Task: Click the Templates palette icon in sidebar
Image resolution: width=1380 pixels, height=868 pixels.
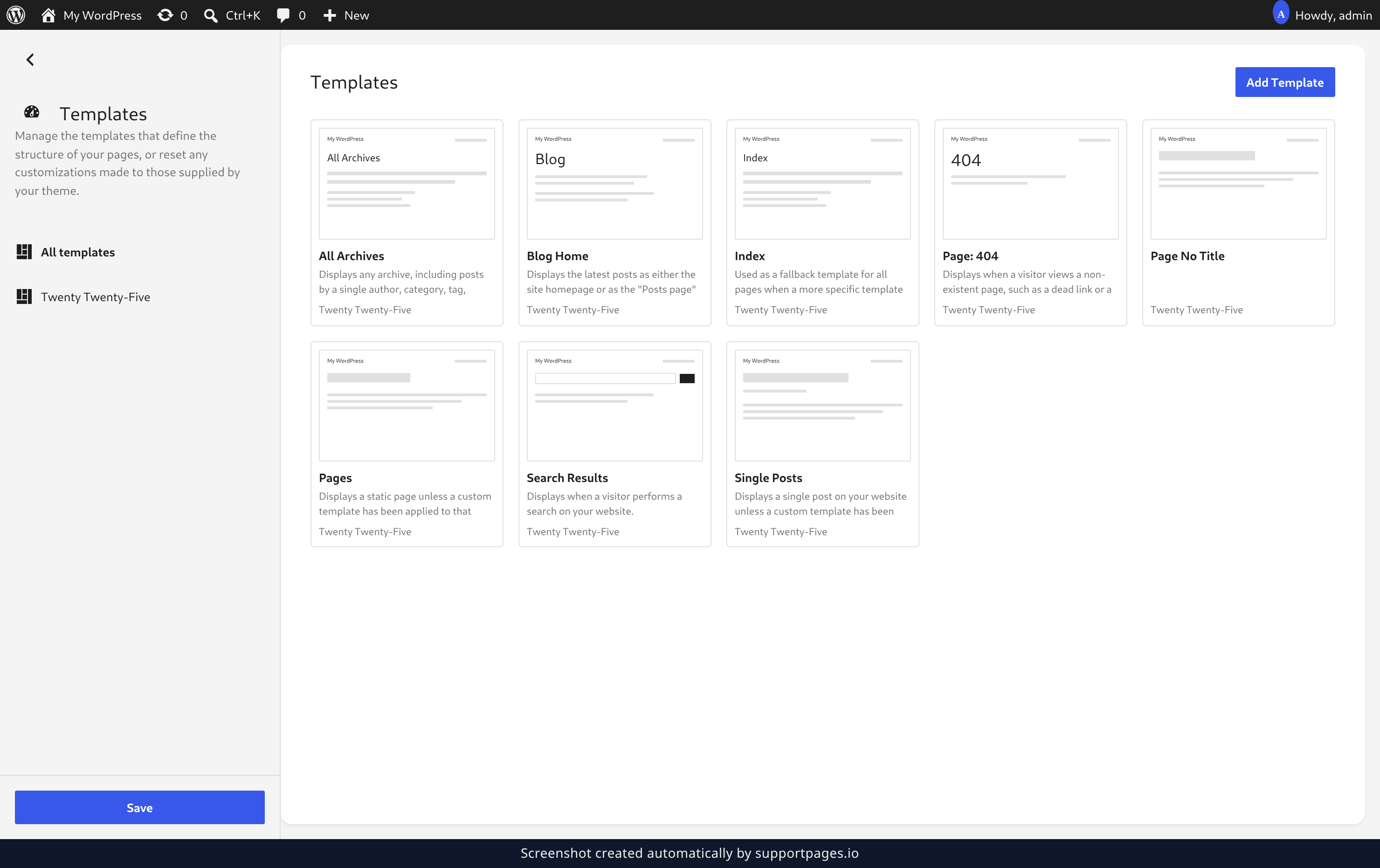Action: click(32, 112)
